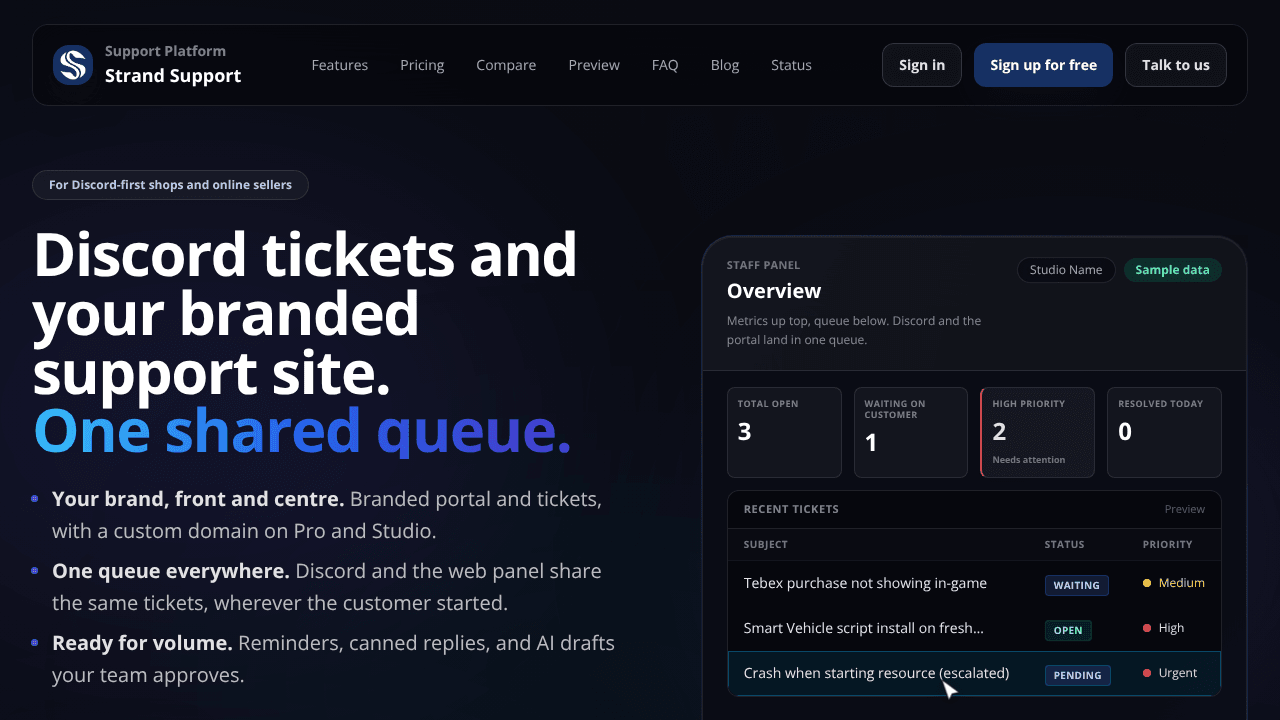The image size is (1280, 720).
Task: Click the OPEN status badge
Action: point(1068,630)
